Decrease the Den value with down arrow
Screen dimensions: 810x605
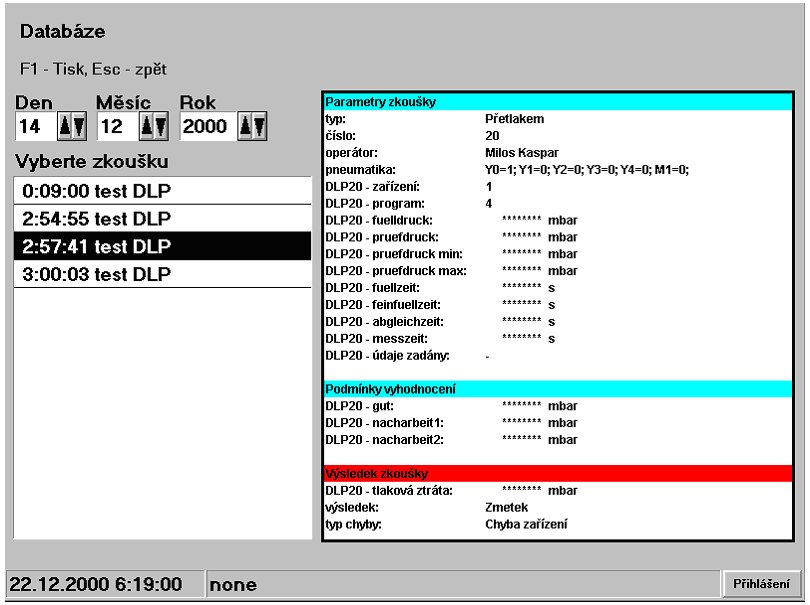79,127
